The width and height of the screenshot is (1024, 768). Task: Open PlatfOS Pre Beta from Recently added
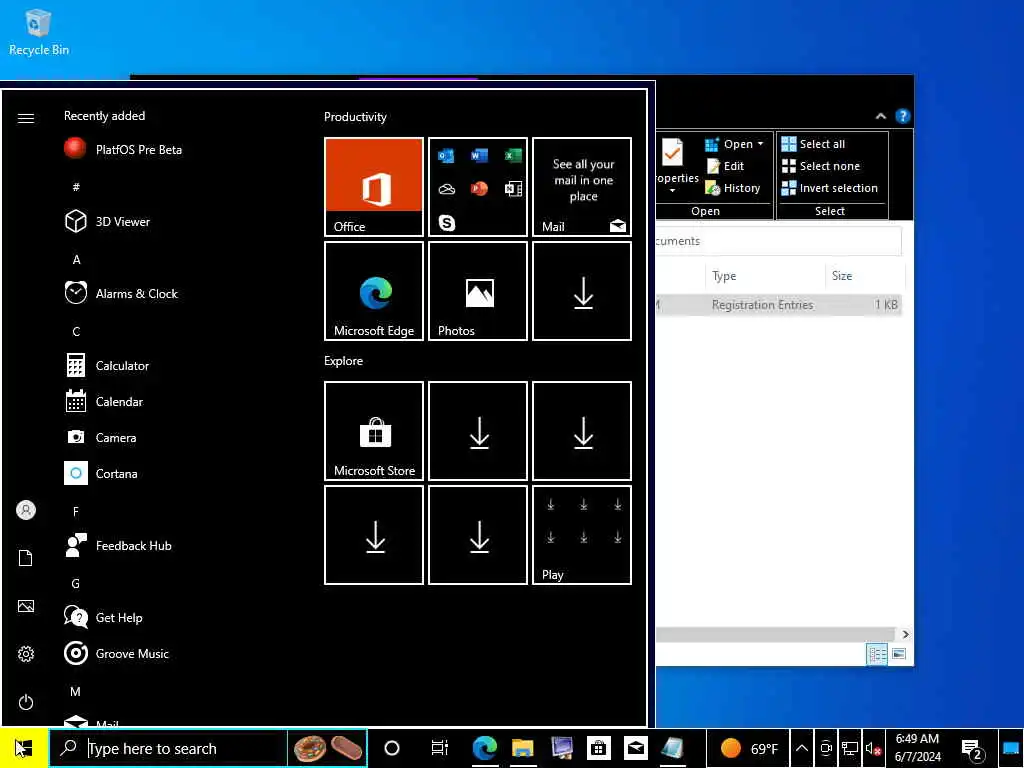click(123, 150)
